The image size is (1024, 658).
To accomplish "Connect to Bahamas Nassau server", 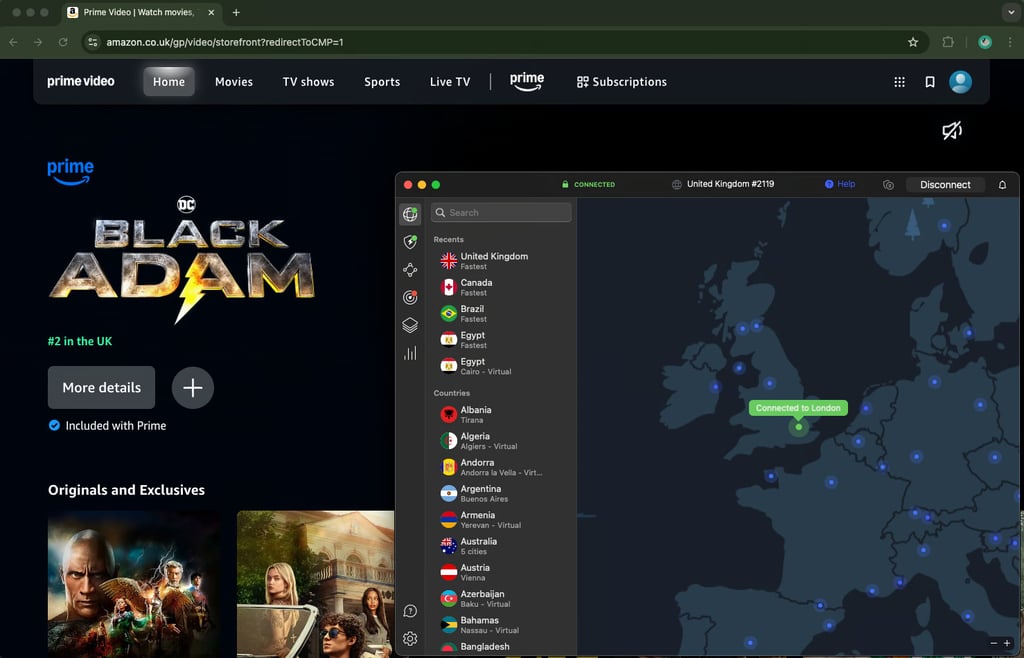I will coord(500,625).
